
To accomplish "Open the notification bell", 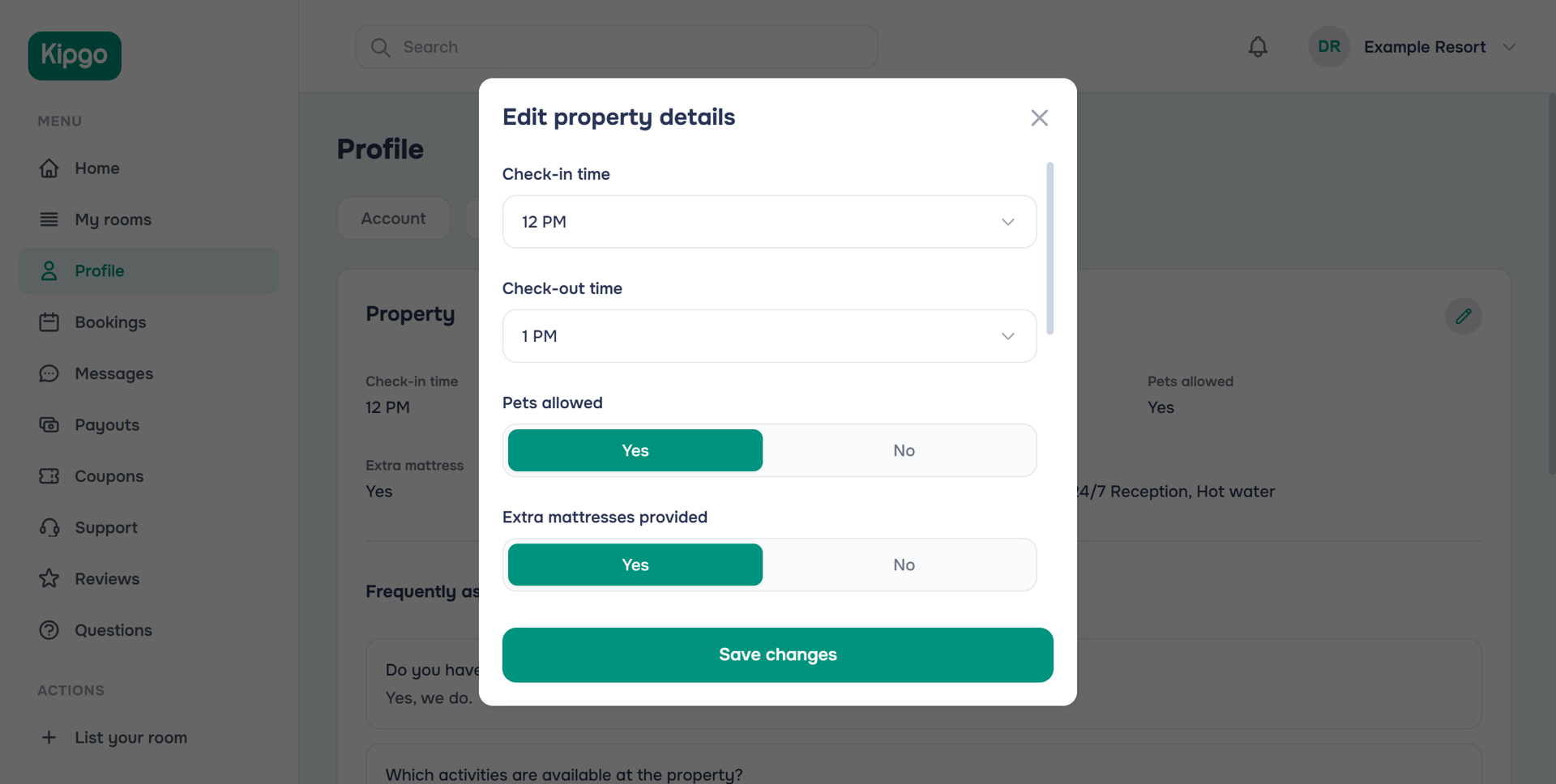I will pyautogui.click(x=1257, y=46).
